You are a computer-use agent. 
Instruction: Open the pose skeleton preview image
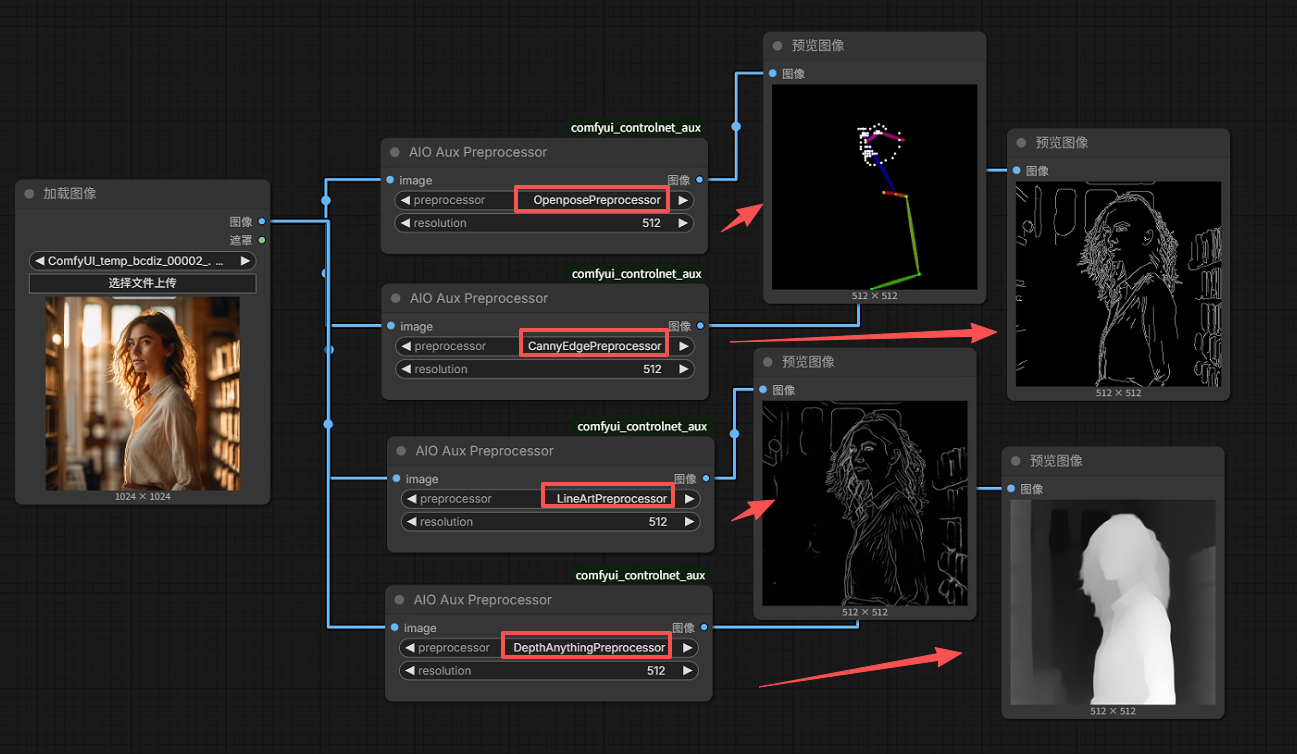coord(874,187)
